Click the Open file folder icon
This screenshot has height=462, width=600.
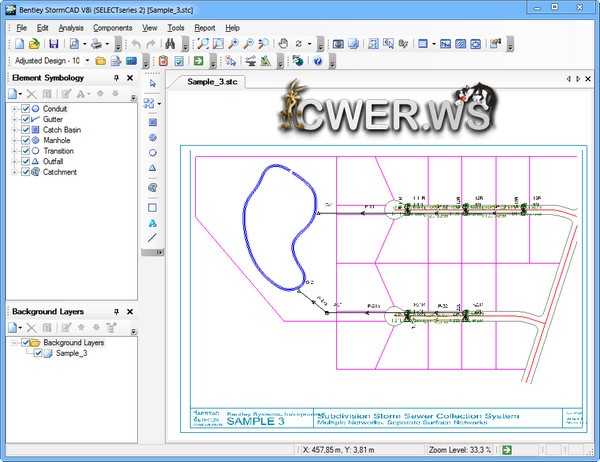point(34,44)
